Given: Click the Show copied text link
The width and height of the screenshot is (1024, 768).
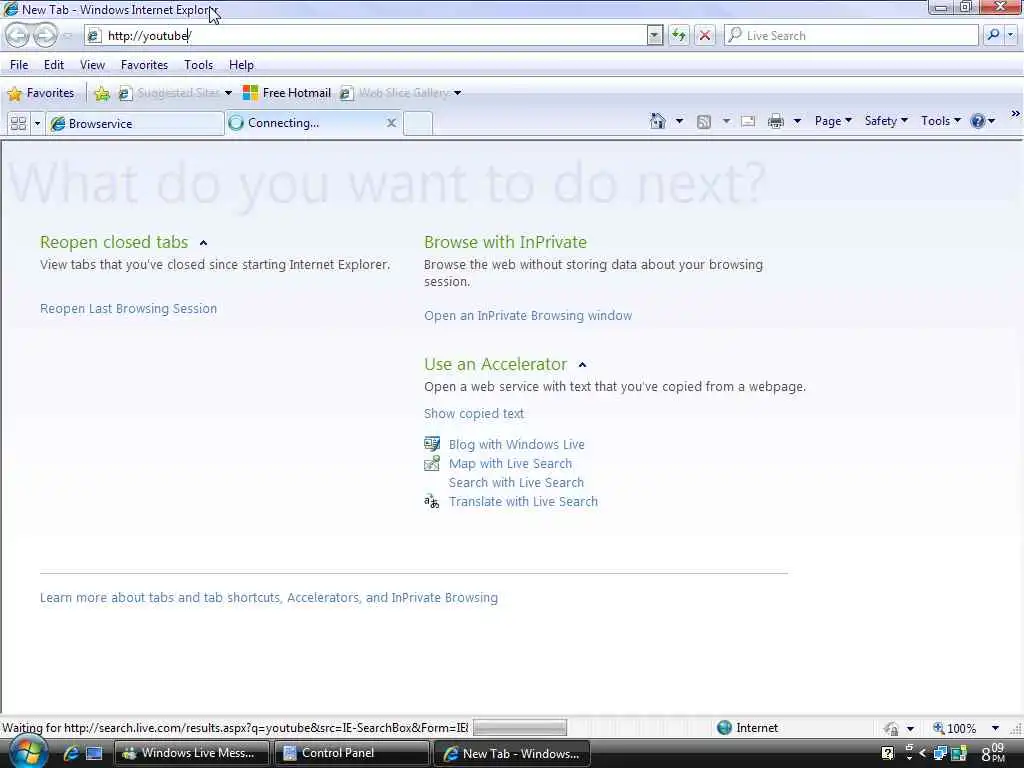Looking at the screenshot, I should 473,413.
